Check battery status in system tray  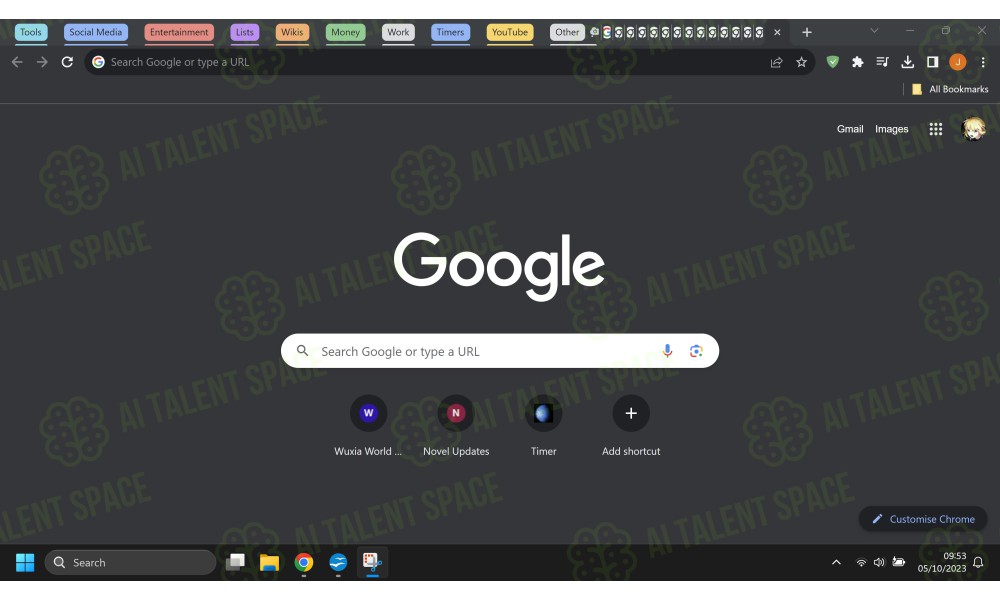coord(899,562)
